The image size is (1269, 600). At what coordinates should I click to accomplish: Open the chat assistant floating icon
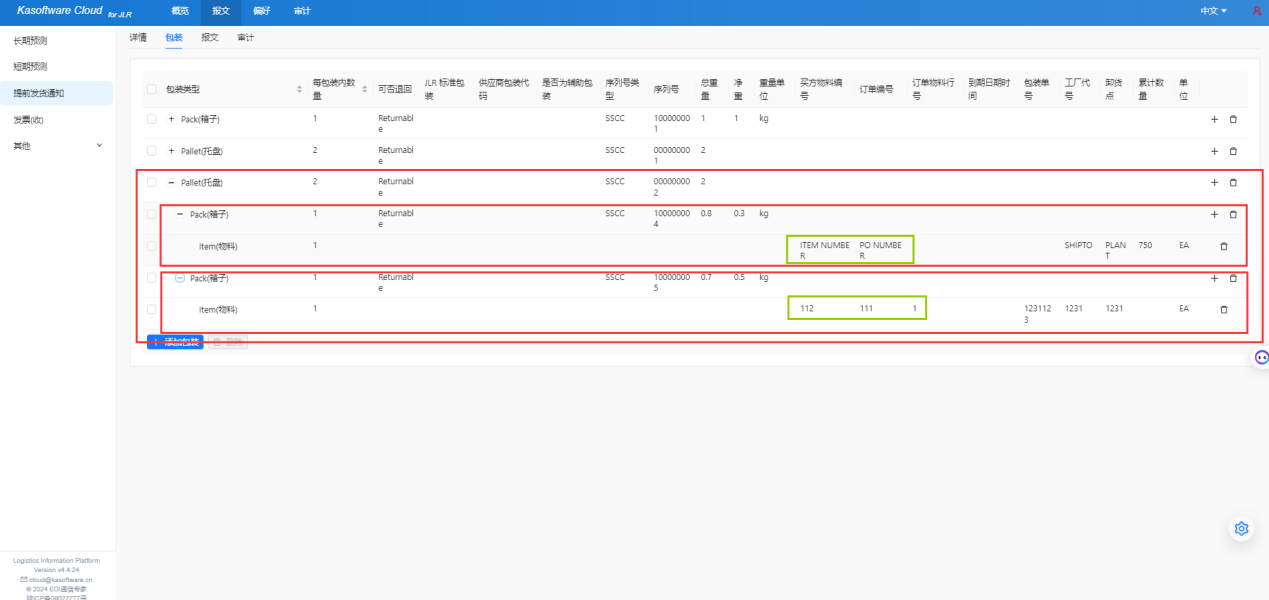[x=1261, y=357]
